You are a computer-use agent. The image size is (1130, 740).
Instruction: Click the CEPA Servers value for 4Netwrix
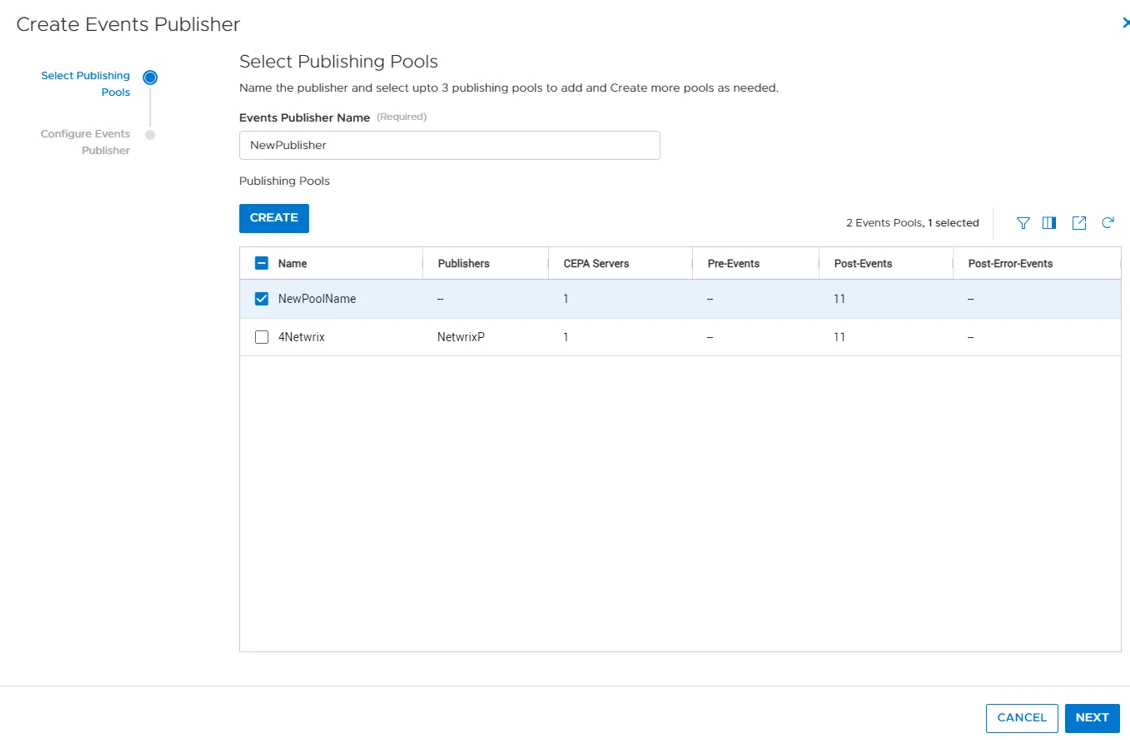566,337
